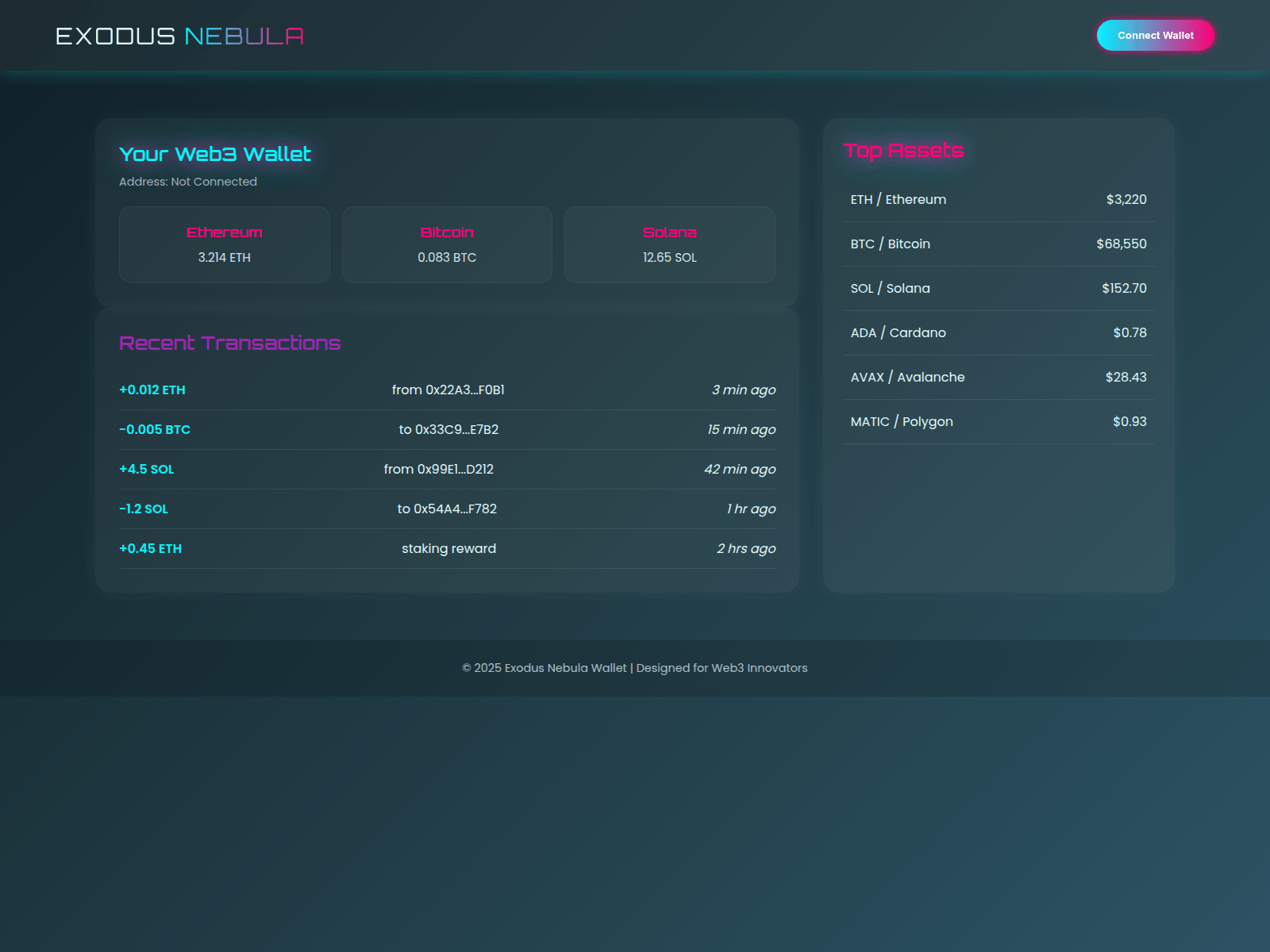Click the Address Not Connected label
This screenshot has width=1270, height=952.
(187, 181)
